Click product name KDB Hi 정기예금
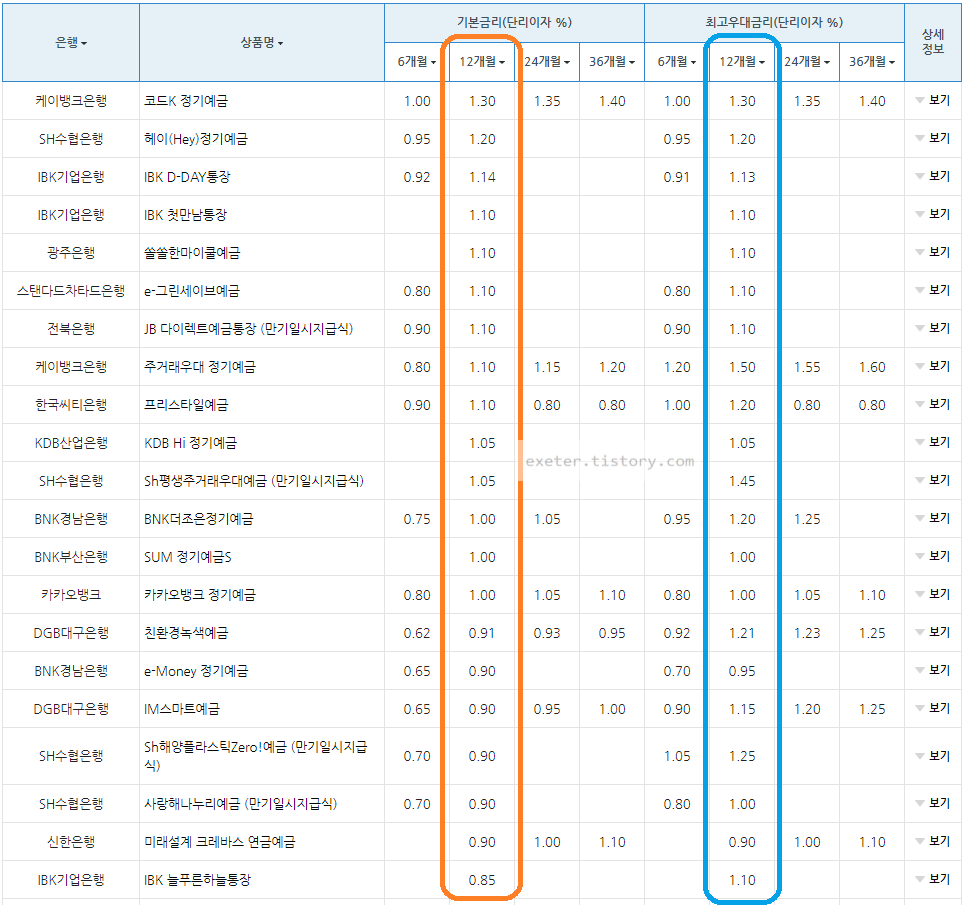 (x=190, y=443)
